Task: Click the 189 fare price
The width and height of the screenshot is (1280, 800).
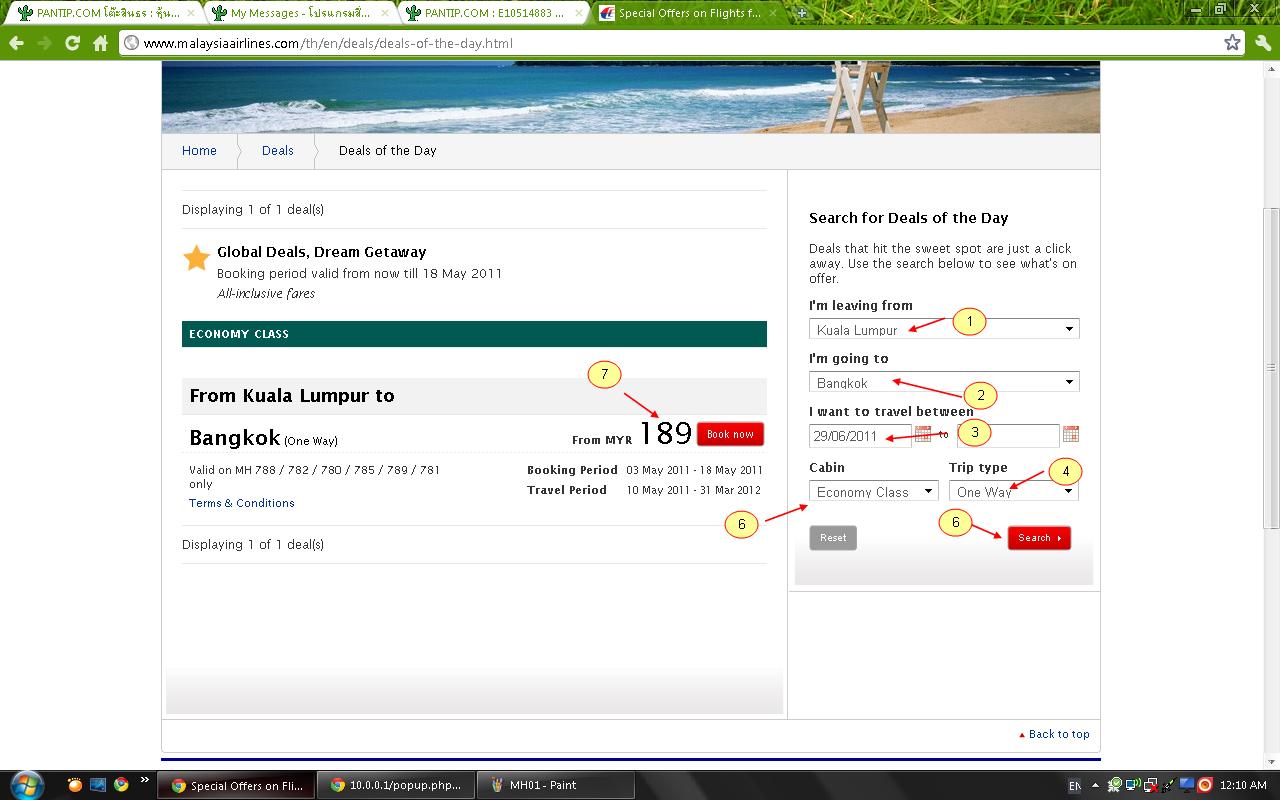Action: [x=665, y=433]
